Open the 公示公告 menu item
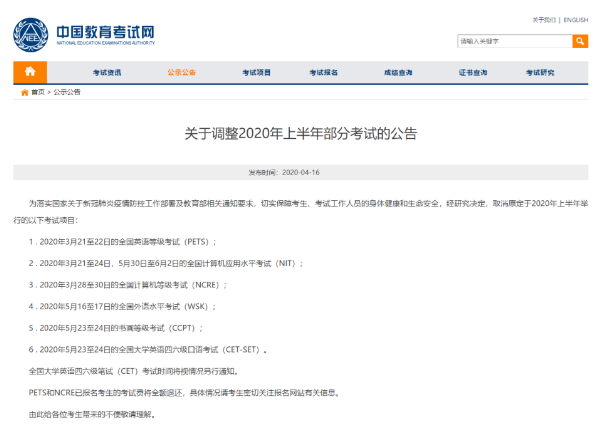Viewport: 599px width, 429px height. click(x=181, y=73)
